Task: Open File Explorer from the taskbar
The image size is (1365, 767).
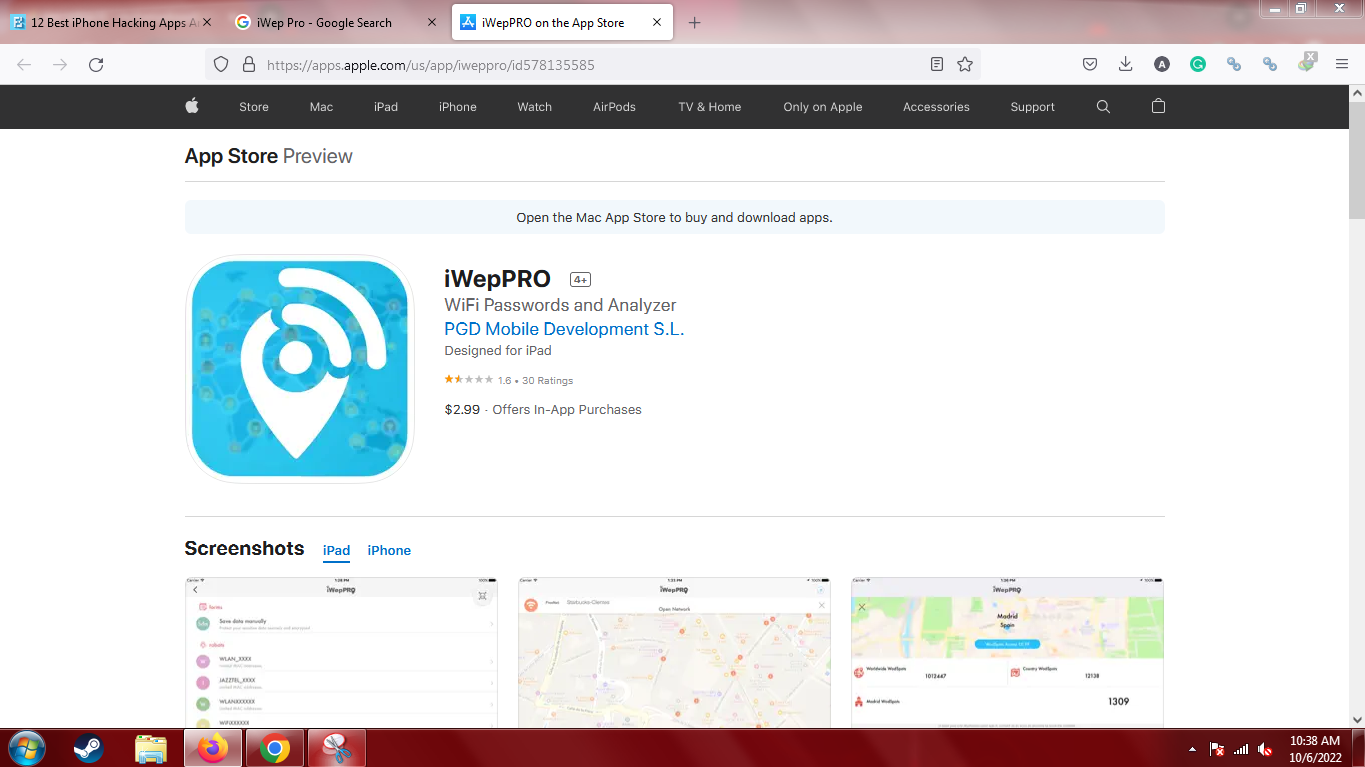Action: point(151,748)
